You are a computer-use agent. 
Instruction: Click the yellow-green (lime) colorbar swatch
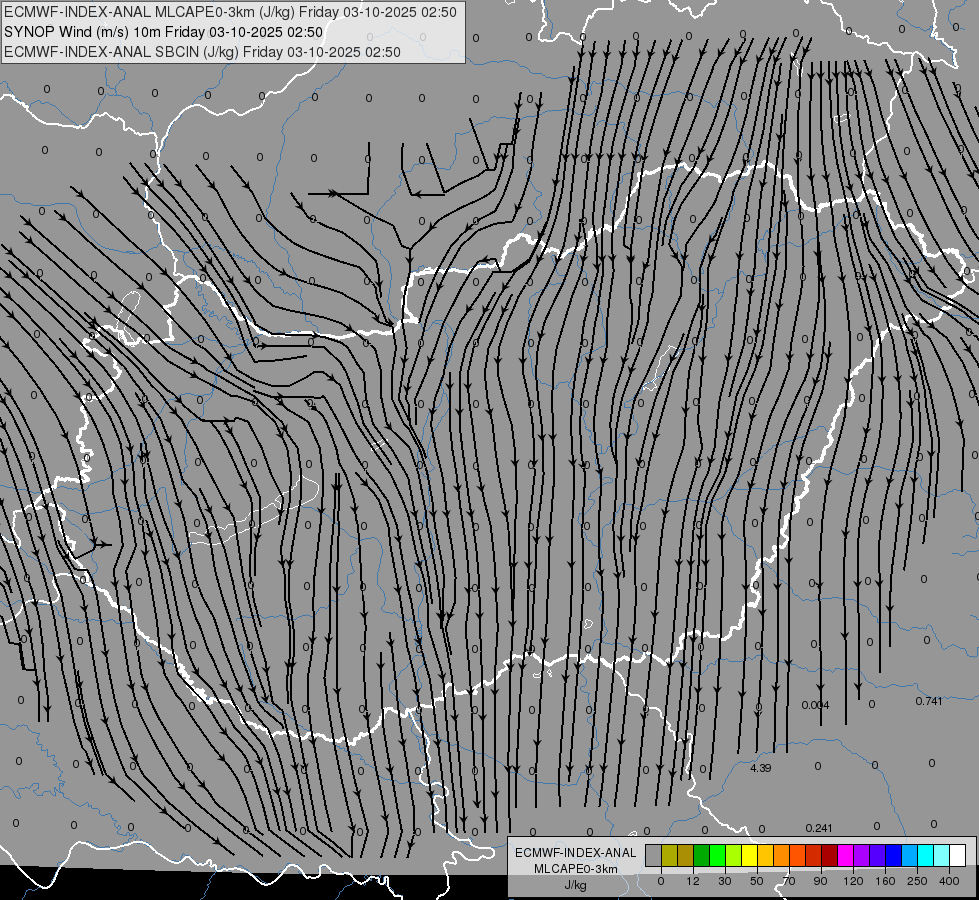tap(733, 855)
